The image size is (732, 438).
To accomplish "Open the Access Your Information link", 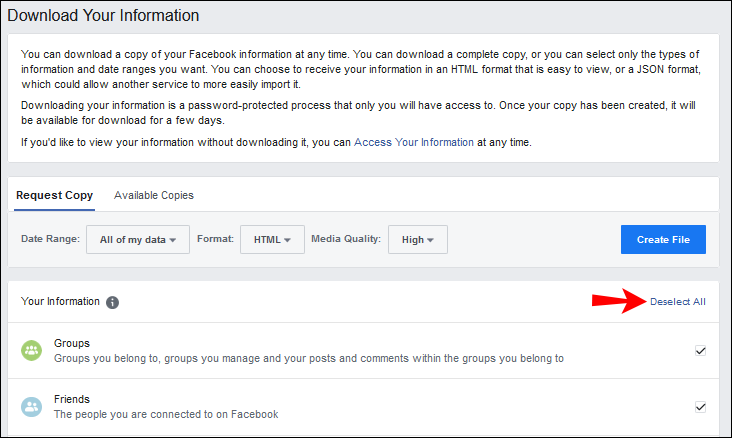I will [x=413, y=142].
